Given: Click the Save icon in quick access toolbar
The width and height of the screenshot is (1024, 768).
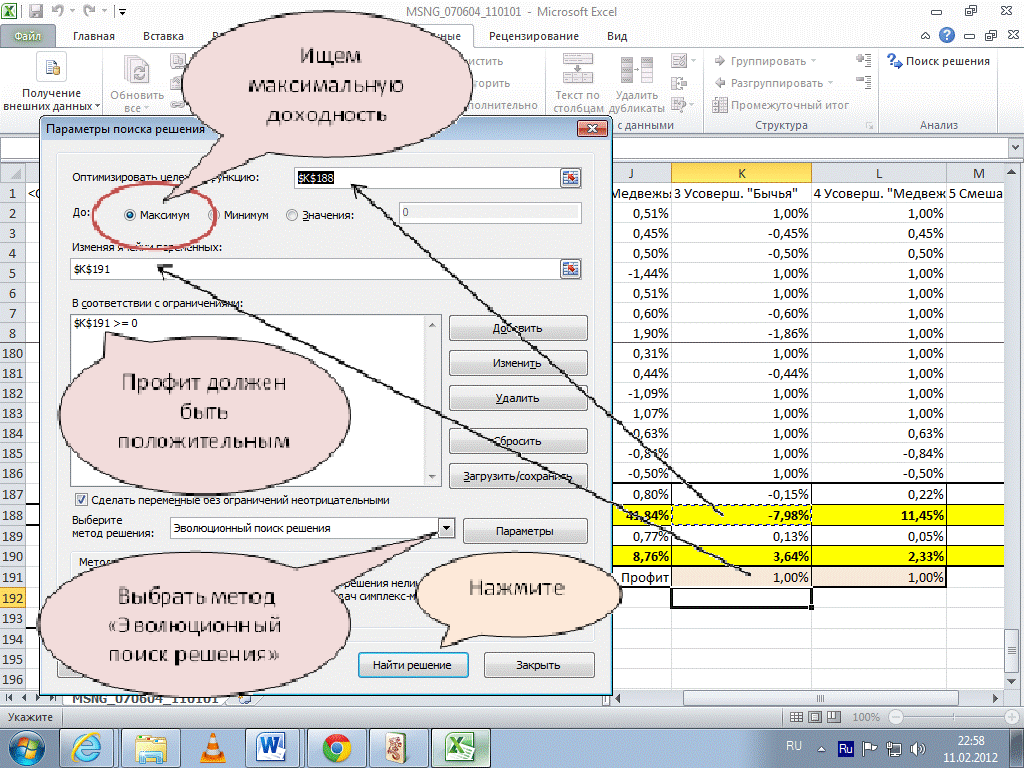Looking at the screenshot, I should click(x=35, y=11).
